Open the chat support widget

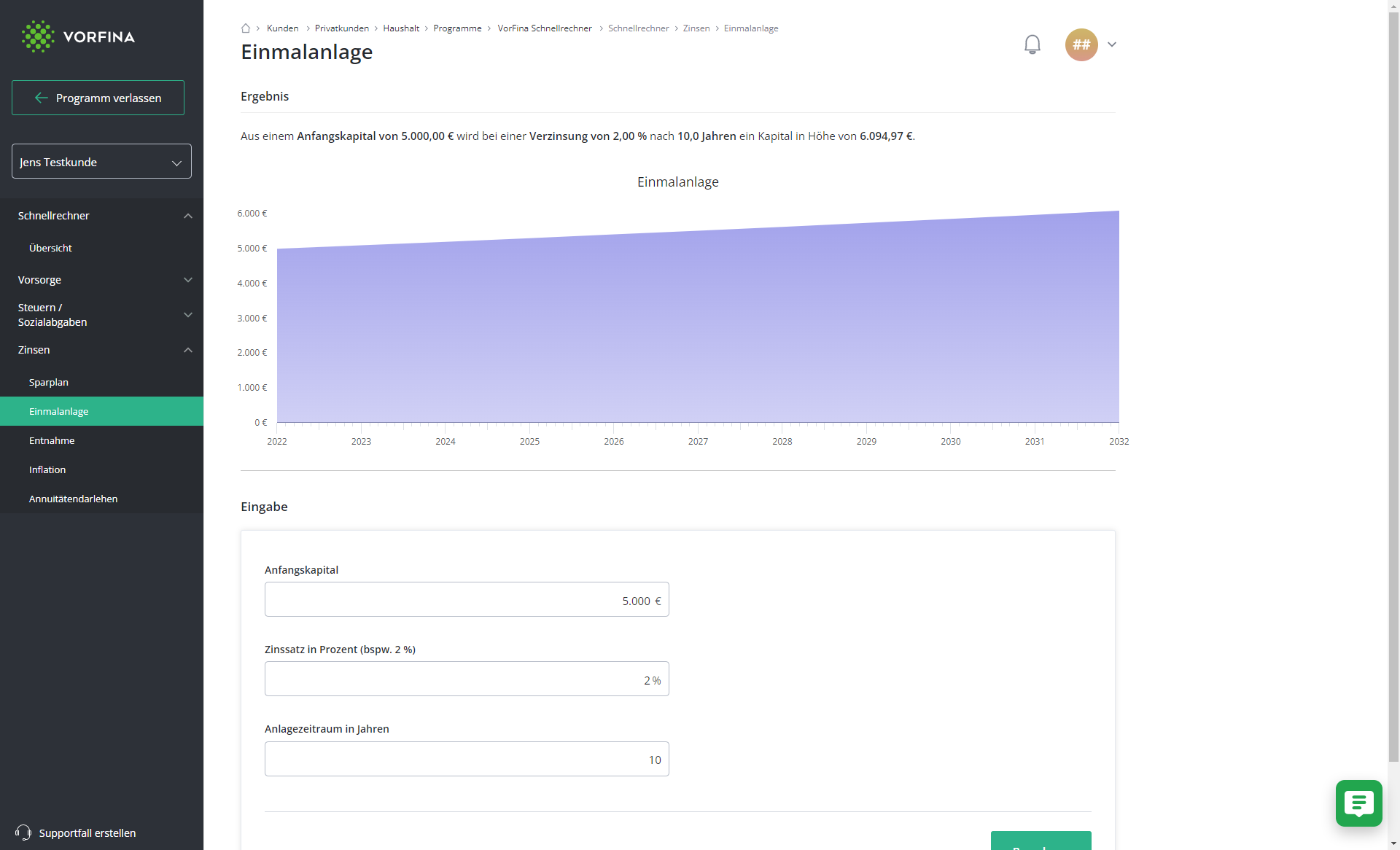click(x=1358, y=803)
